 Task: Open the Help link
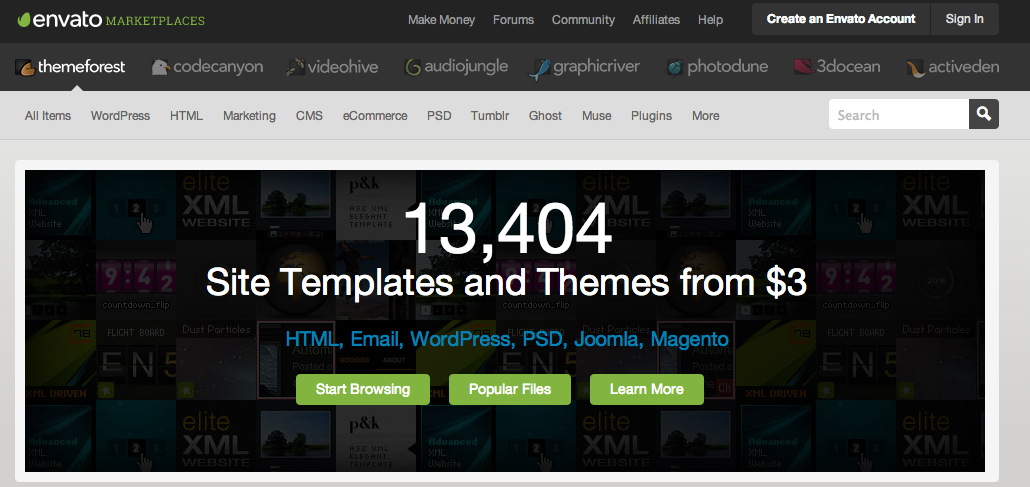pos(710,20)
